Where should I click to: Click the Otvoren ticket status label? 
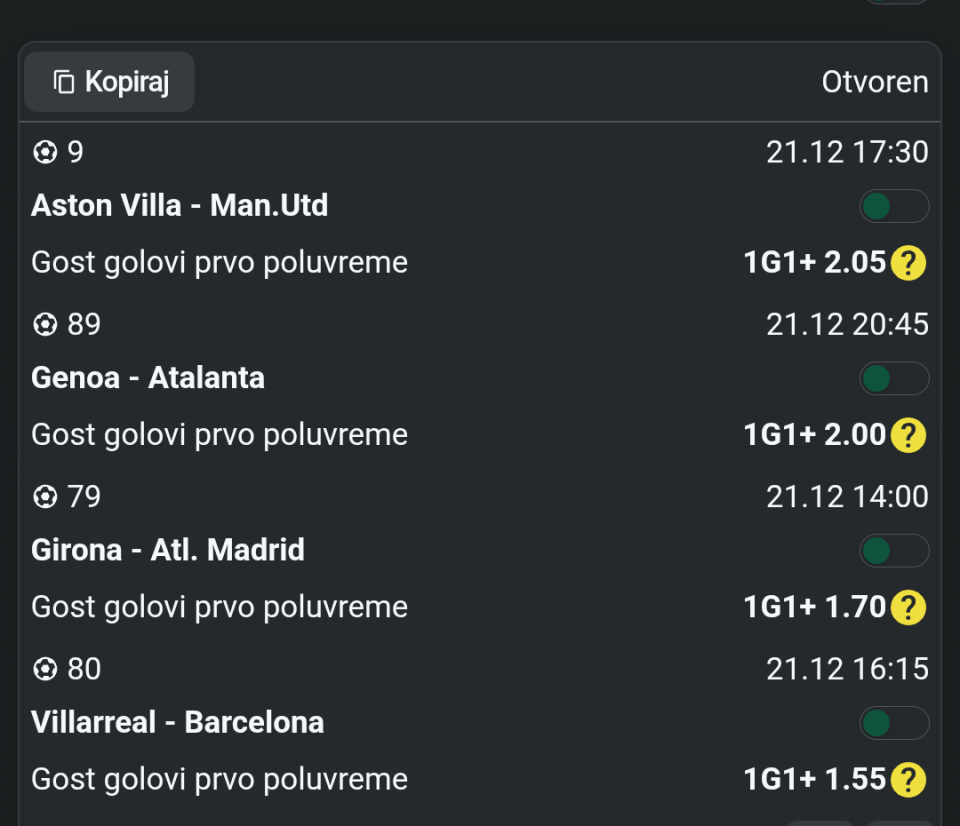tap(874, 82)
